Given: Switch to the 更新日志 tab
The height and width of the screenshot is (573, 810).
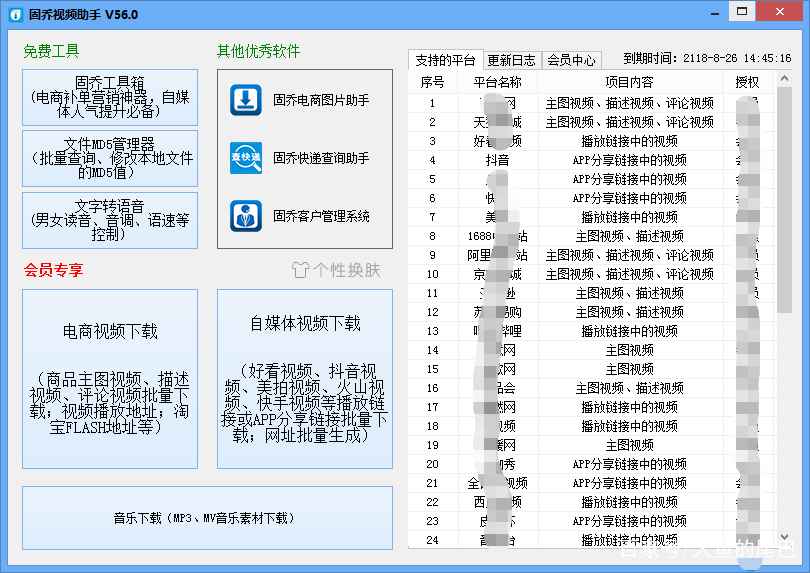Looking at the screenshot, I should point(511,60).
